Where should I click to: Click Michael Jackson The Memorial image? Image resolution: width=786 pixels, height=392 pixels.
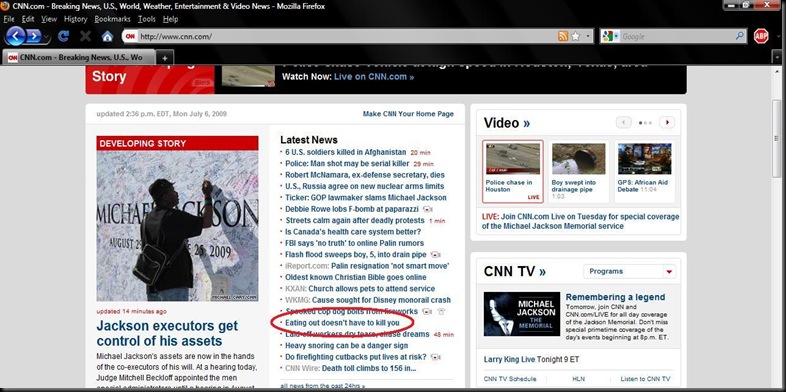point(522,314)
